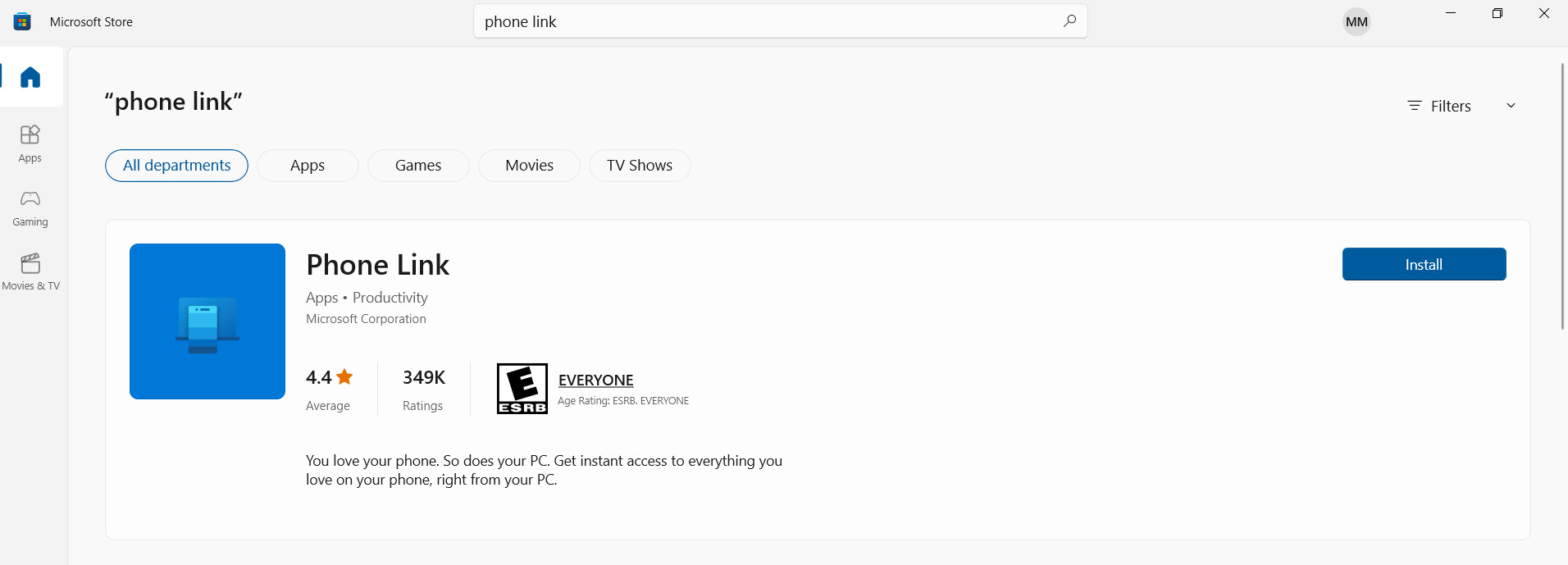Click the ESRB Everyone rating badge

[x=522, y=389]
